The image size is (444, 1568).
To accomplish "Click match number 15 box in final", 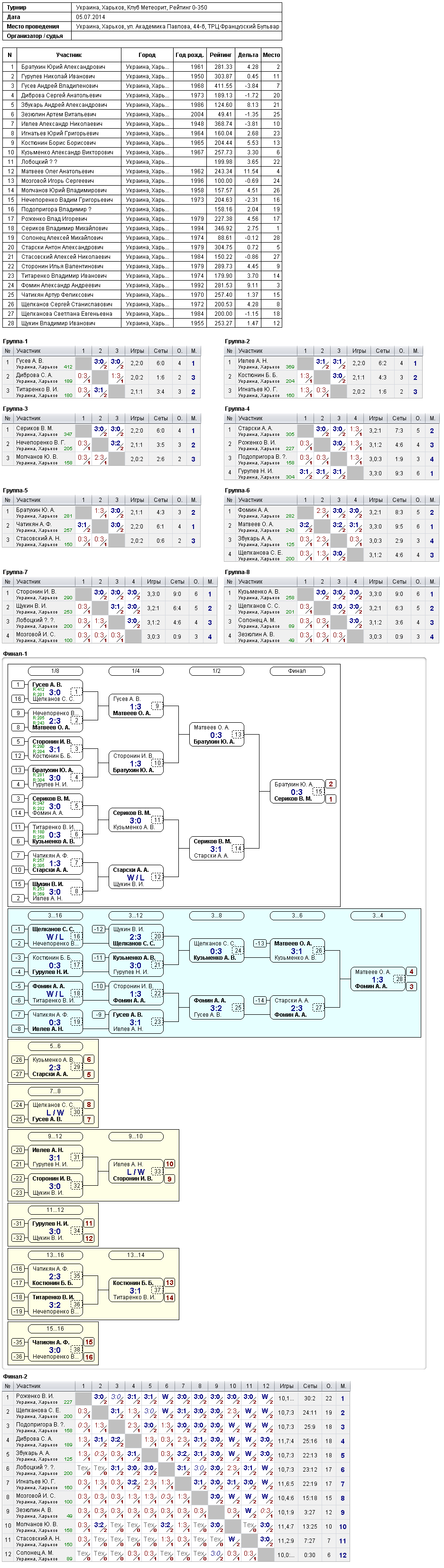I will [x=318, y=791].
